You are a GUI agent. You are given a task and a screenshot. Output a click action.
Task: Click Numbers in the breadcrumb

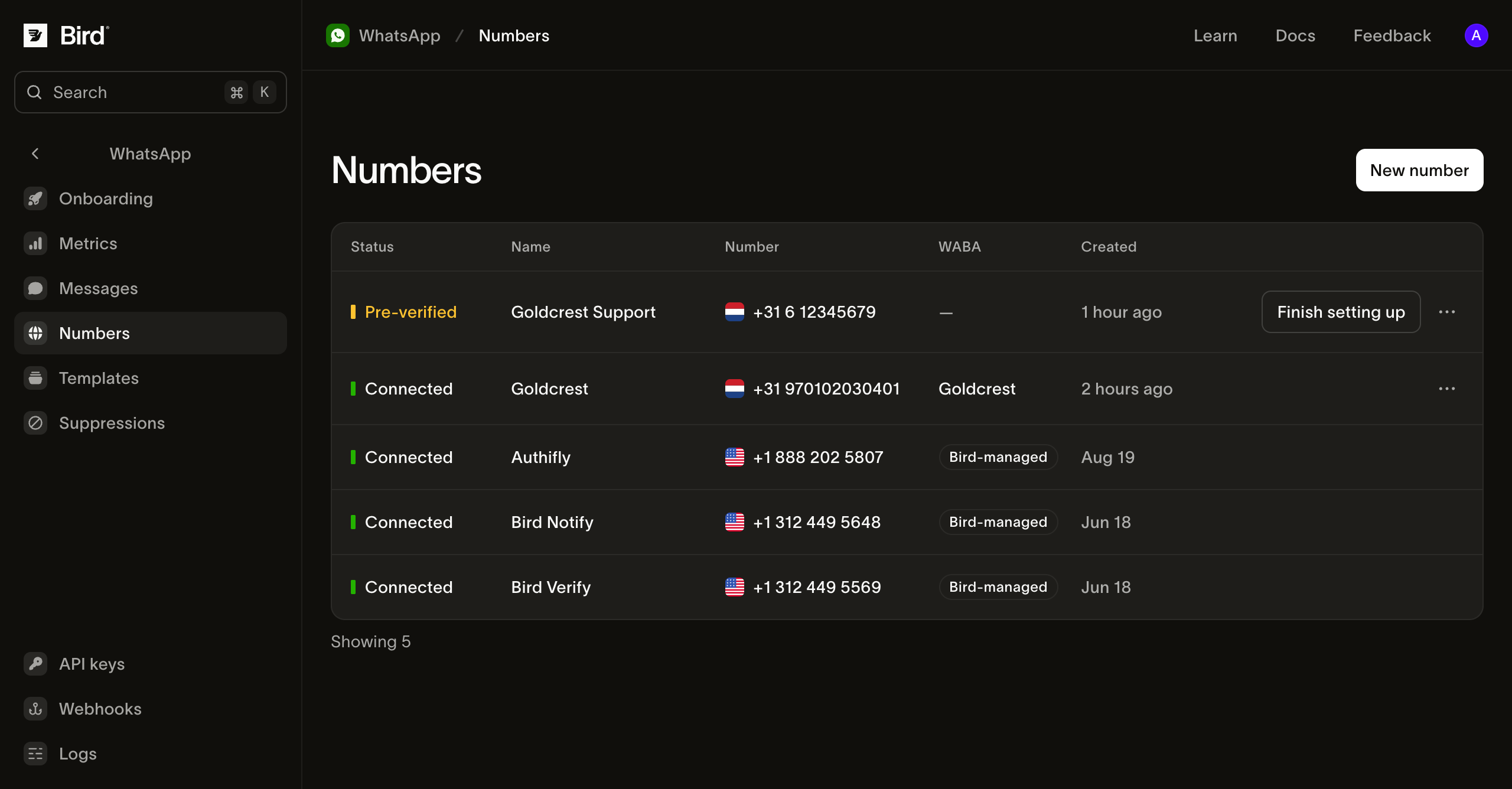pos(514,35)
